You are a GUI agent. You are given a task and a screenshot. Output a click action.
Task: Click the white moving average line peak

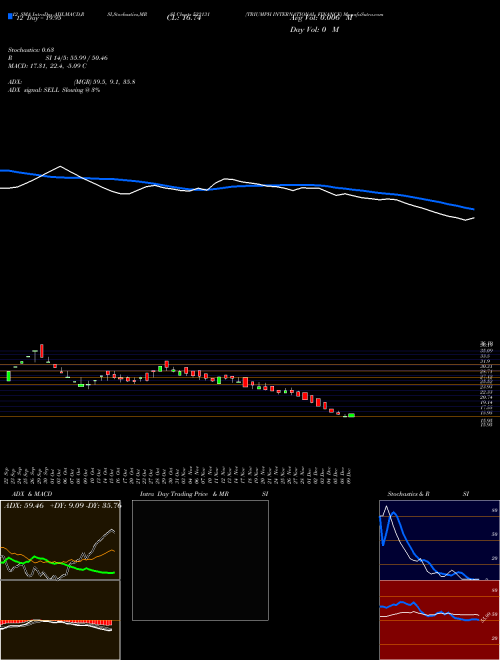coord(60,167)
